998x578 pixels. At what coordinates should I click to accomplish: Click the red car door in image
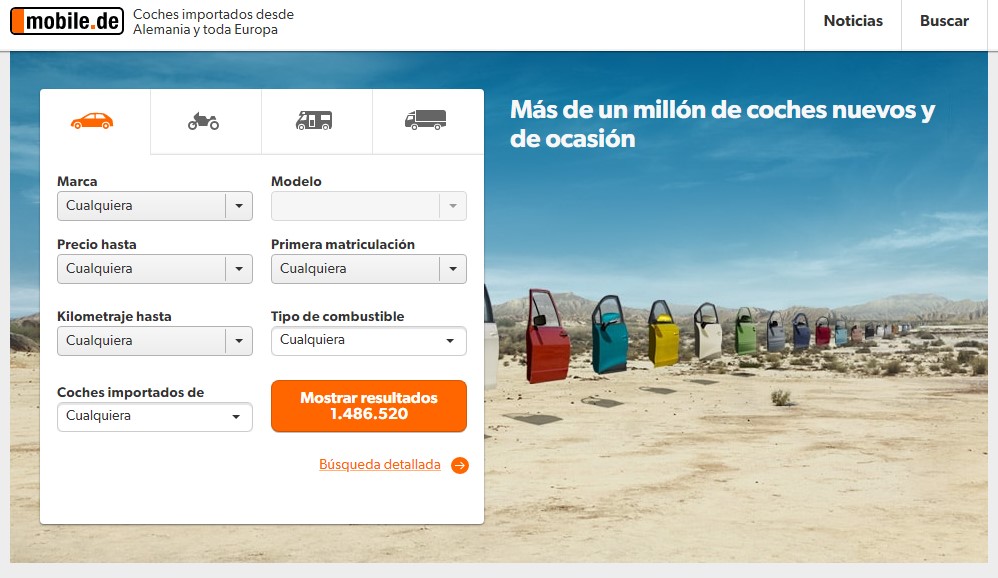click(547, 337)
